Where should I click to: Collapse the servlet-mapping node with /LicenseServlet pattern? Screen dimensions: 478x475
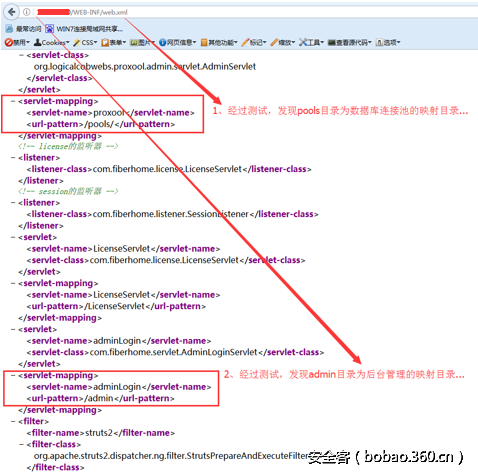tap(13, 283)
